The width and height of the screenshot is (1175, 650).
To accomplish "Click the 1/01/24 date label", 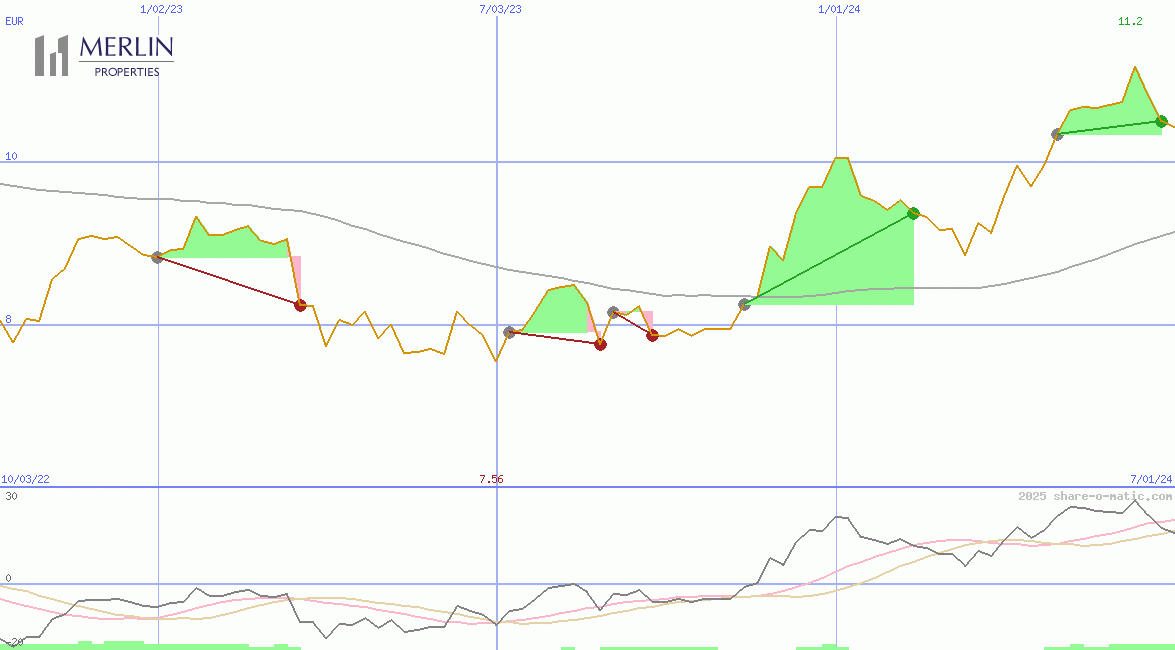I will (839, 9).
